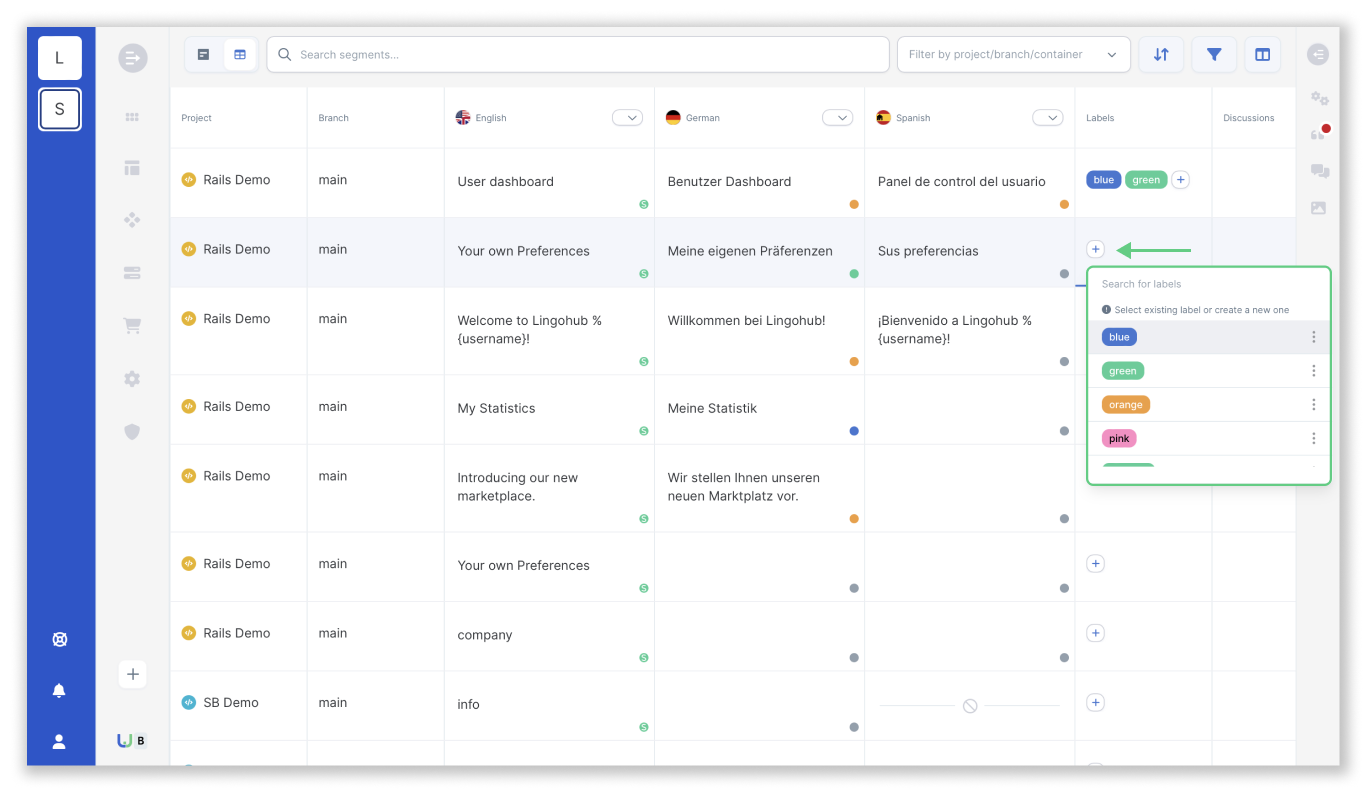Open the discussions chat icon
Image resolution: width=1367 pixels, height=792 pixels.
(1319, 171)
